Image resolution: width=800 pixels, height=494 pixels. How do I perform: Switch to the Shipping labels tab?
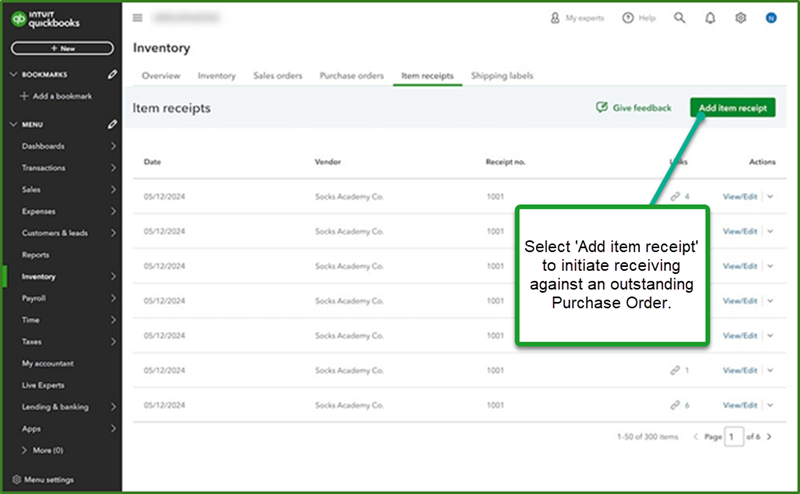pyautogui.click(x=502, y=76)
